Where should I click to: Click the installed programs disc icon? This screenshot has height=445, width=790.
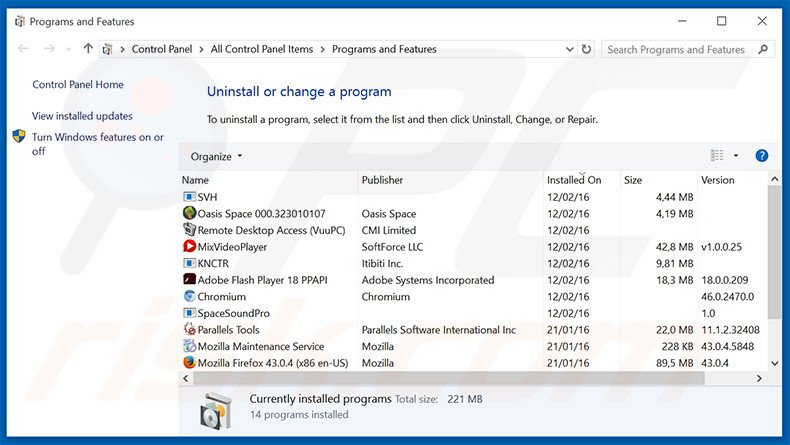tap(216, 411)
